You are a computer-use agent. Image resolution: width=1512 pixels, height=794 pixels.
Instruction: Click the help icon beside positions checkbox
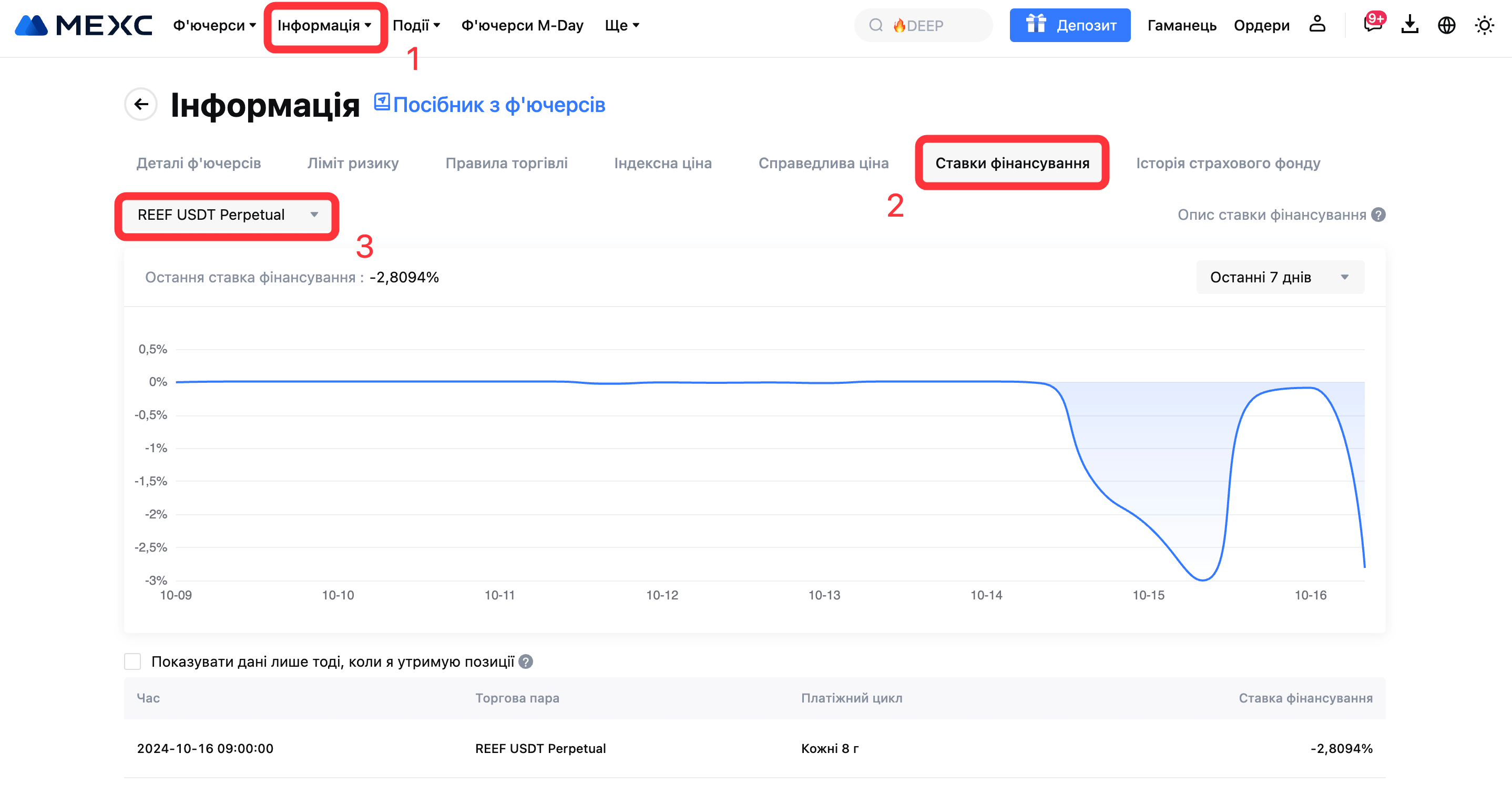[x=526, y=662]
